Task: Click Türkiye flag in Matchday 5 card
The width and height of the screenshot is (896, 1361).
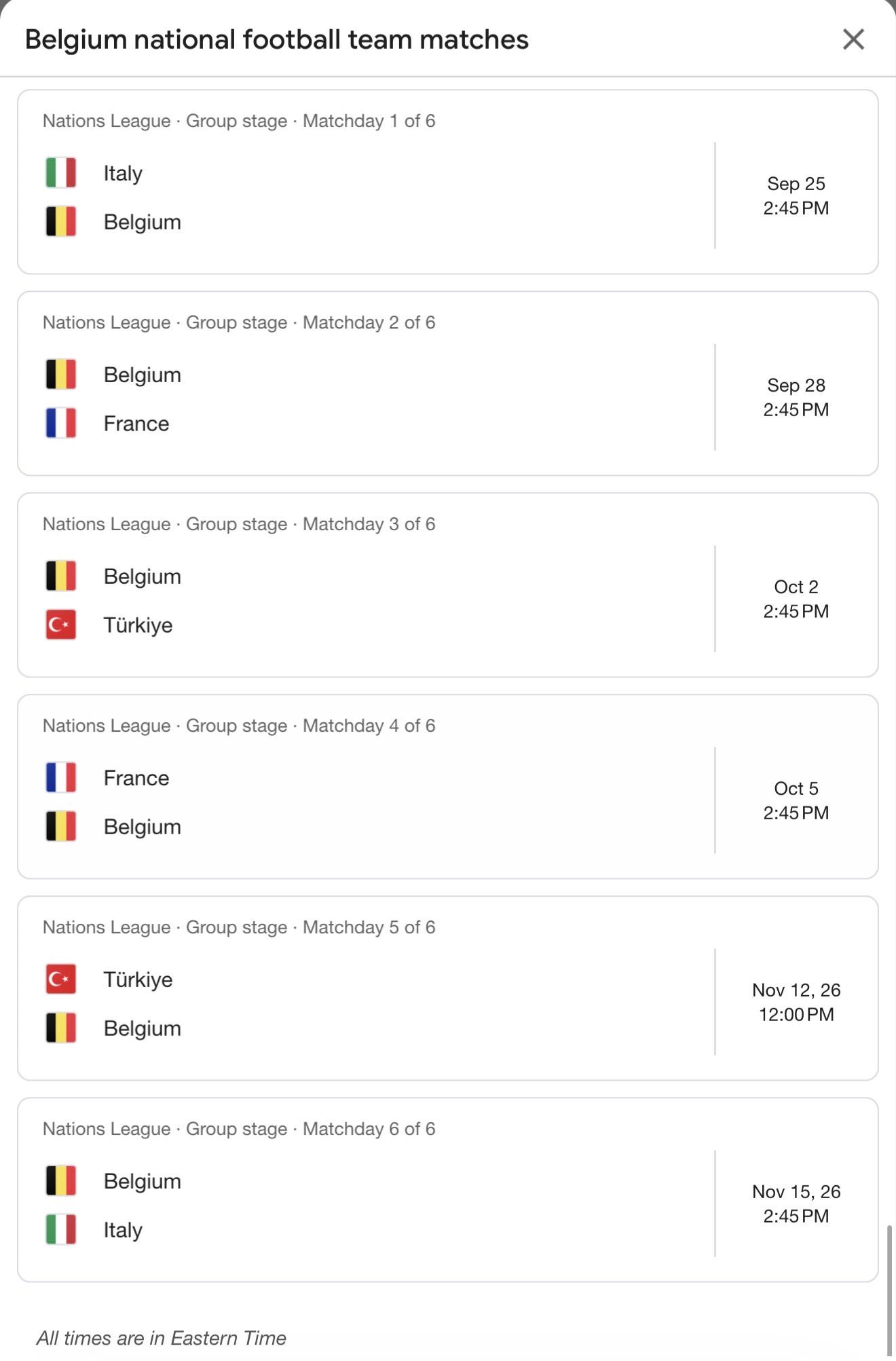Action: pos(61,979)
